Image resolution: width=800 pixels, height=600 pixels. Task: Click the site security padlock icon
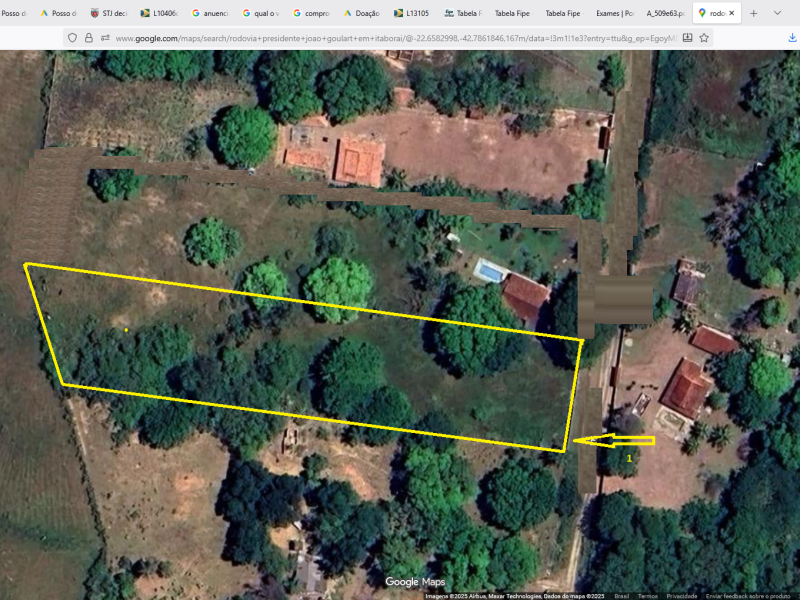[x=89, y=38]
